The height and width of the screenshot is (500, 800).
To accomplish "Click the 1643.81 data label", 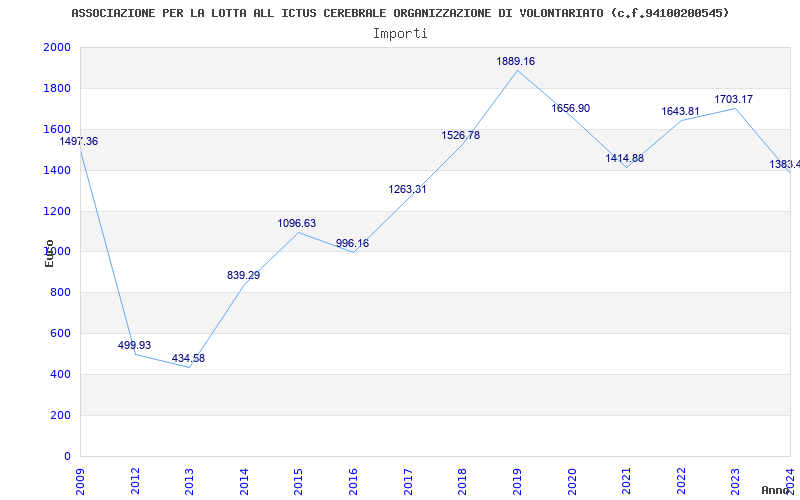I will [681, 111].
